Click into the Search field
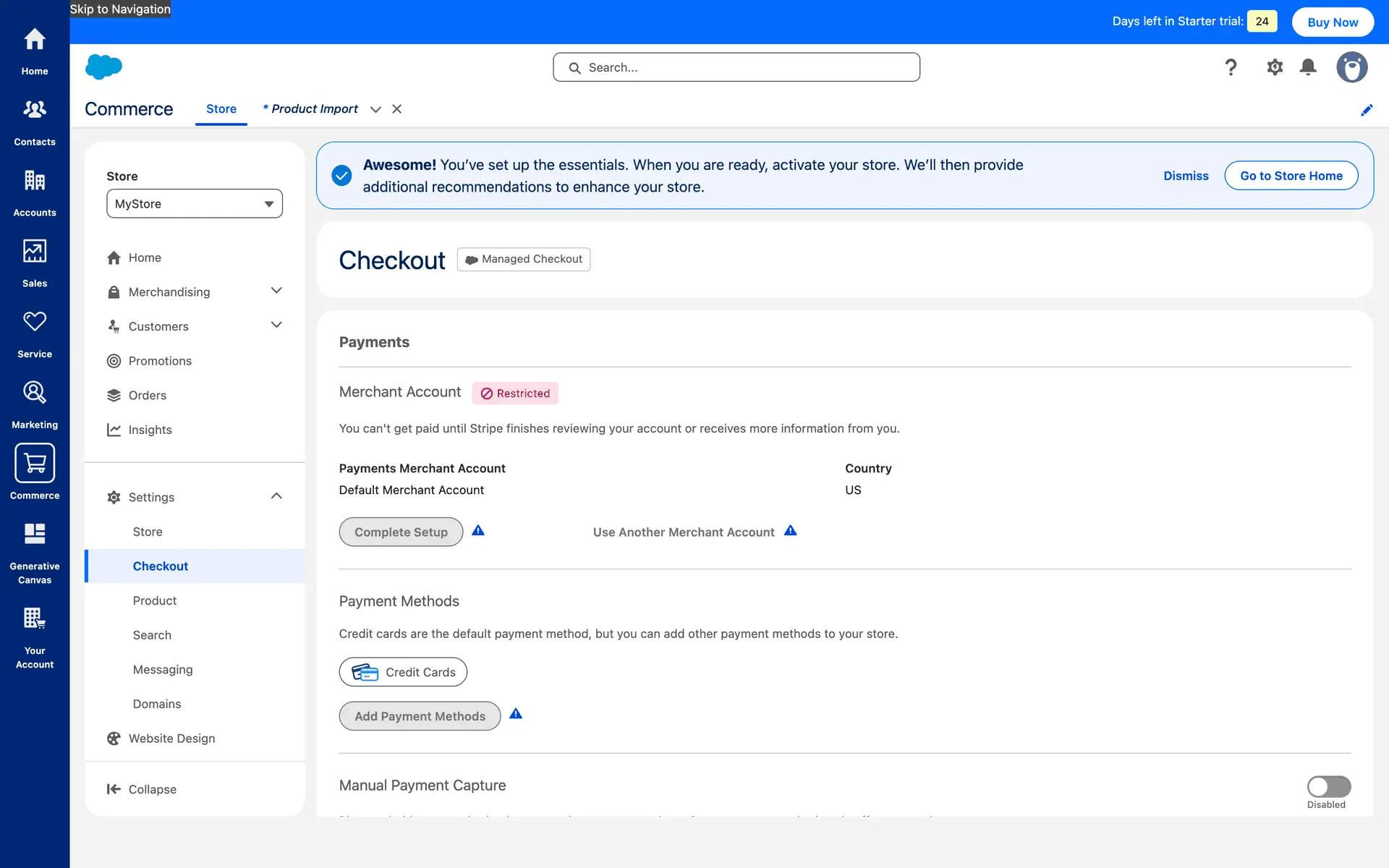This screenshot has width=1389, height=868. (736, 67)
